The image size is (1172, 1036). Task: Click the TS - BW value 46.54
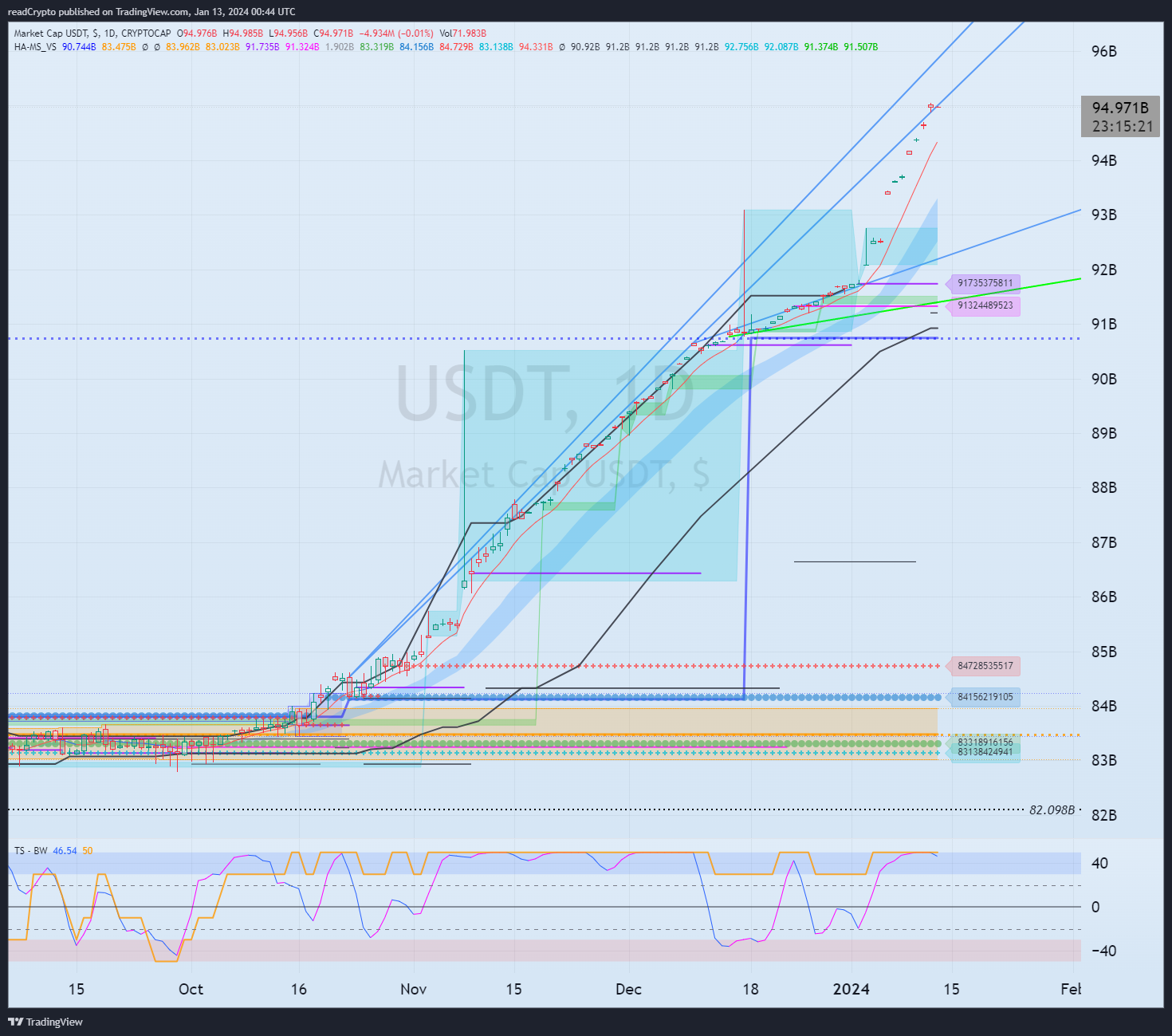click(65, 851)
